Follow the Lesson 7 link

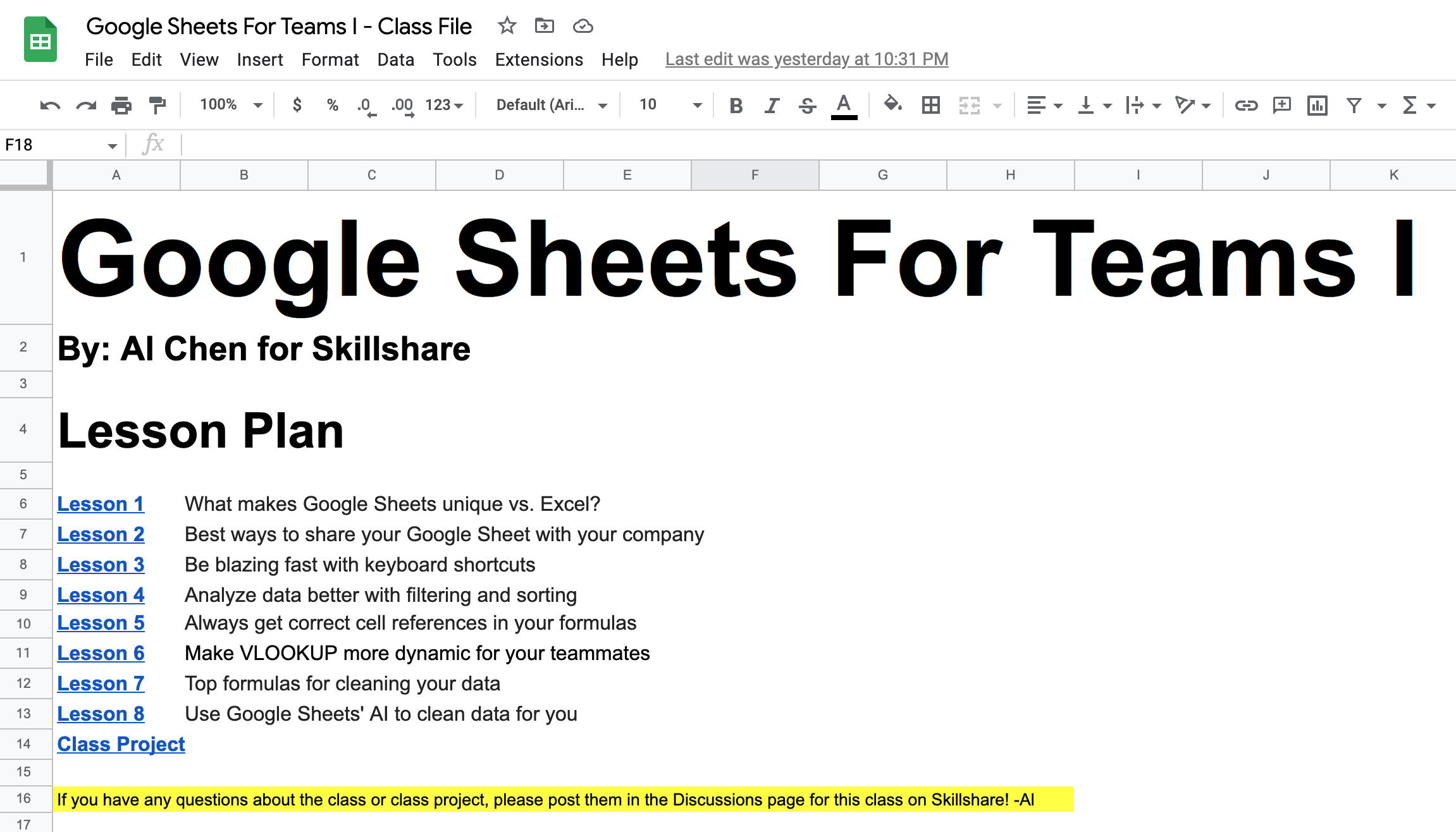101,683
